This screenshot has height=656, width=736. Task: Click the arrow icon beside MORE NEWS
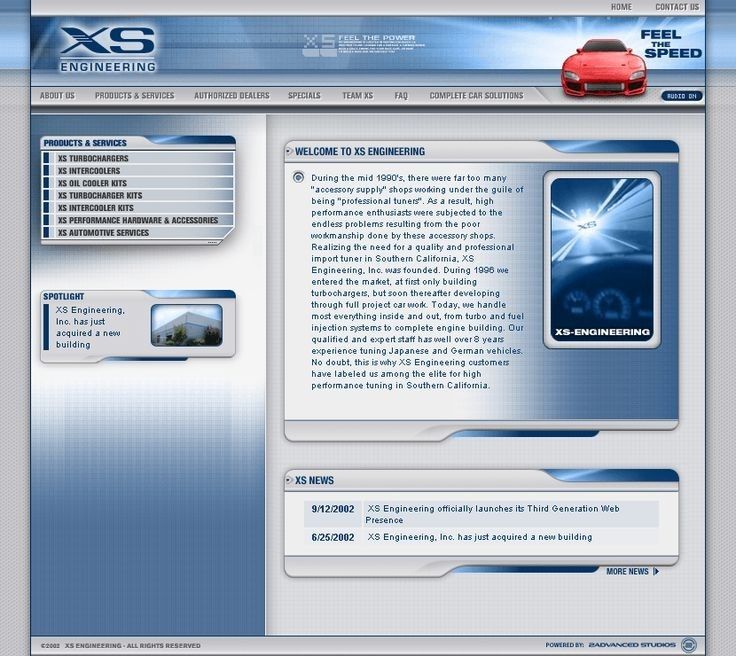pos(656,572)
